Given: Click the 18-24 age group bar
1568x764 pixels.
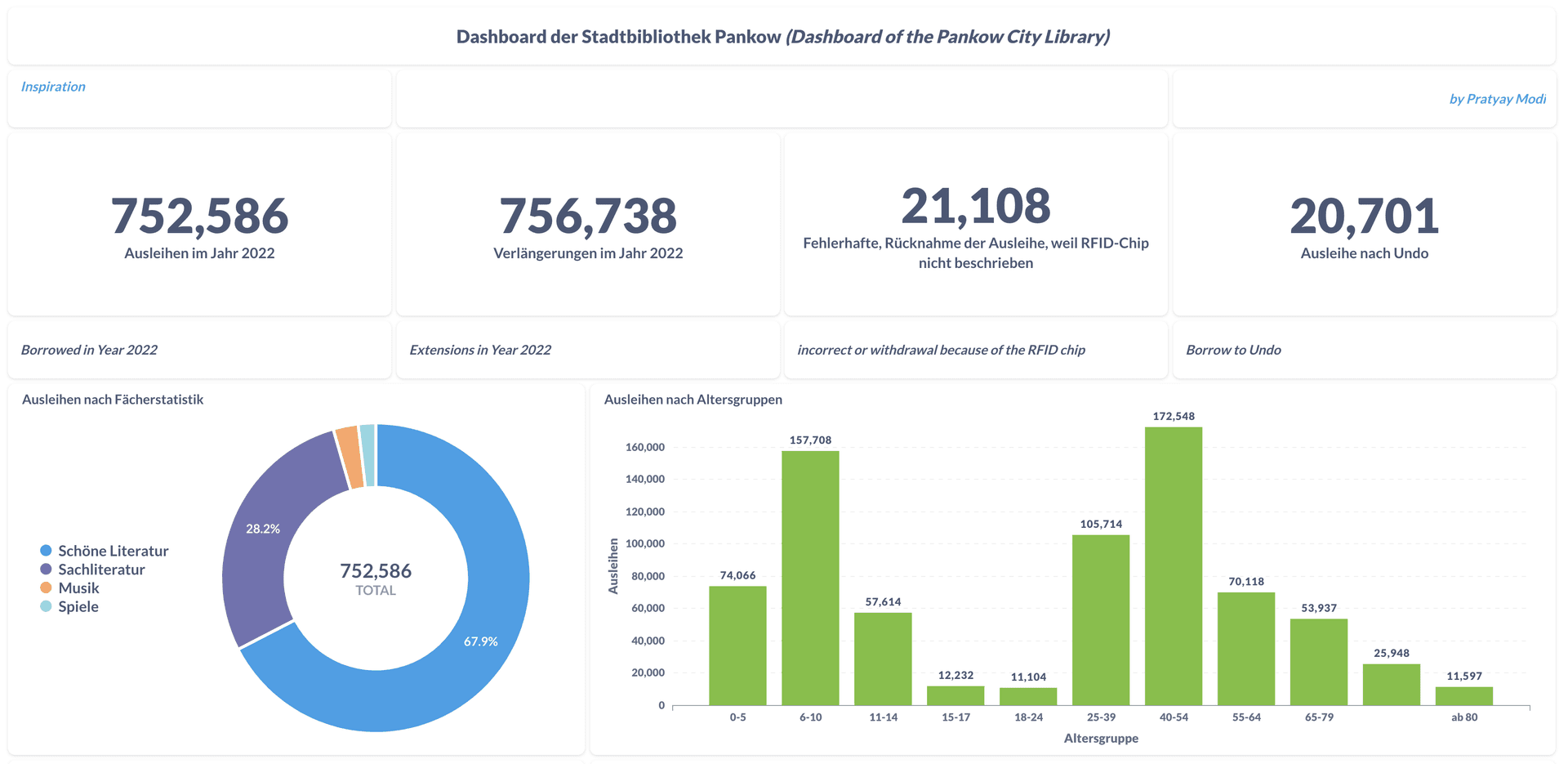Looking at the screenshot, I should [1028, 696].
